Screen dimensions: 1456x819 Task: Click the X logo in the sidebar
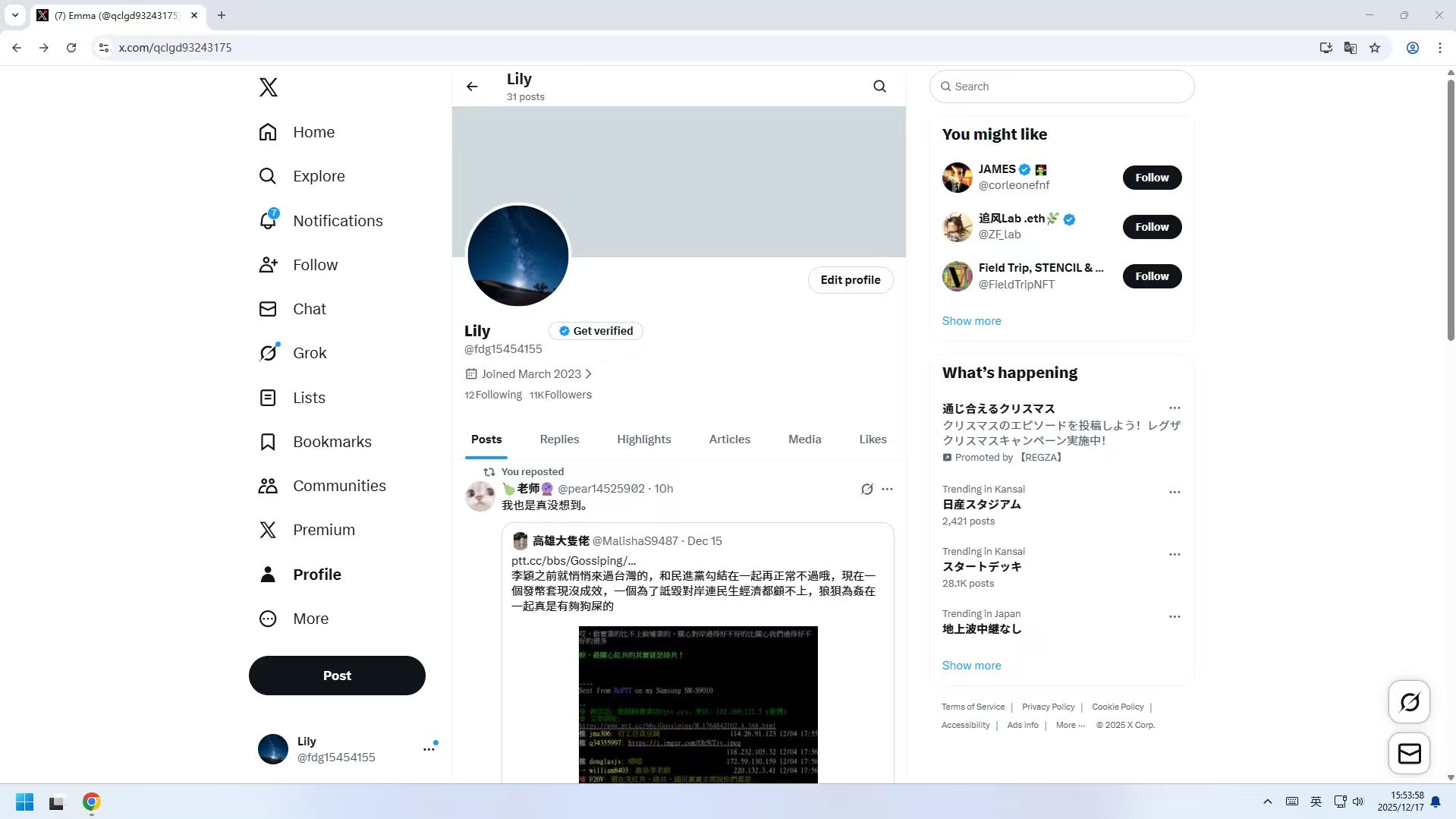pyautogui.click(x=268, y=87)
